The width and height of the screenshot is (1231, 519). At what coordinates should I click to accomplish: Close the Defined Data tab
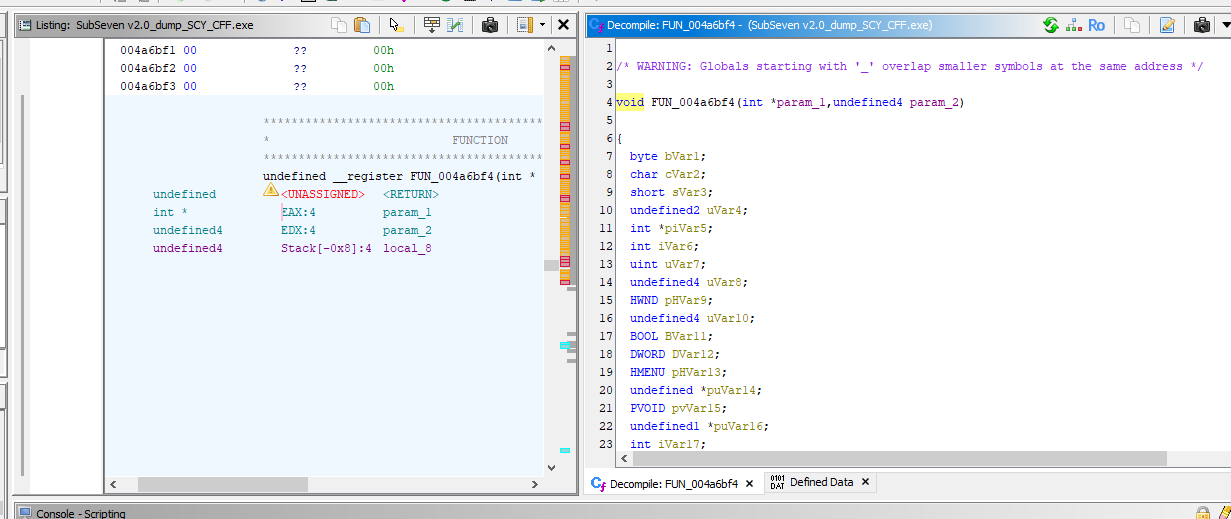(865, 482)
